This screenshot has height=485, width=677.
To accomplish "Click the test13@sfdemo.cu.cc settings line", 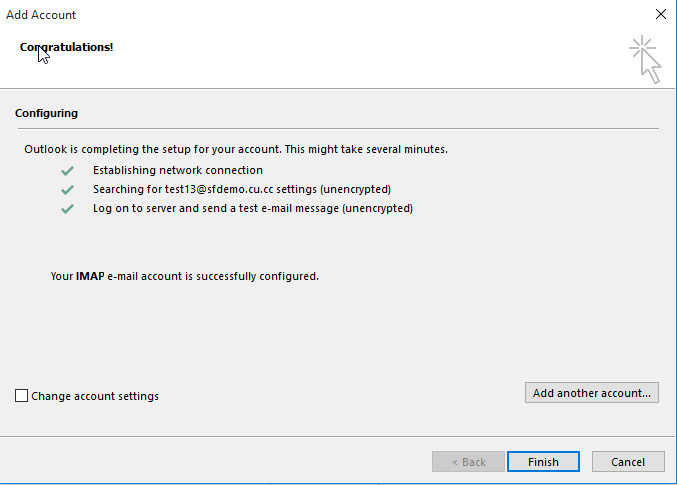I will (x=242, y=190).
